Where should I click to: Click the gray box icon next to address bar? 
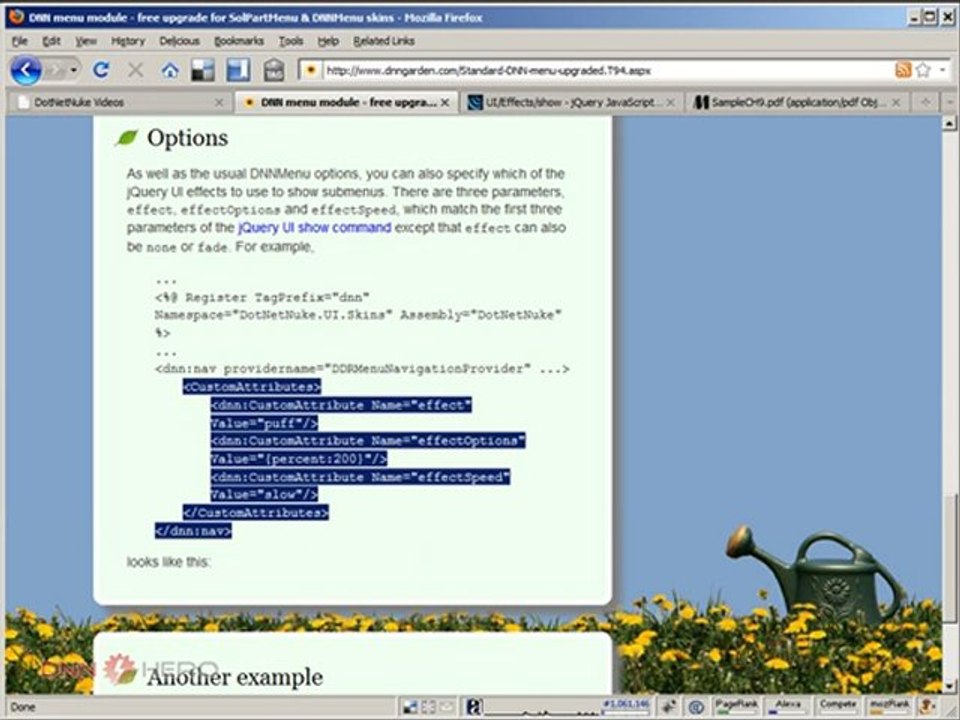(274, 70)
